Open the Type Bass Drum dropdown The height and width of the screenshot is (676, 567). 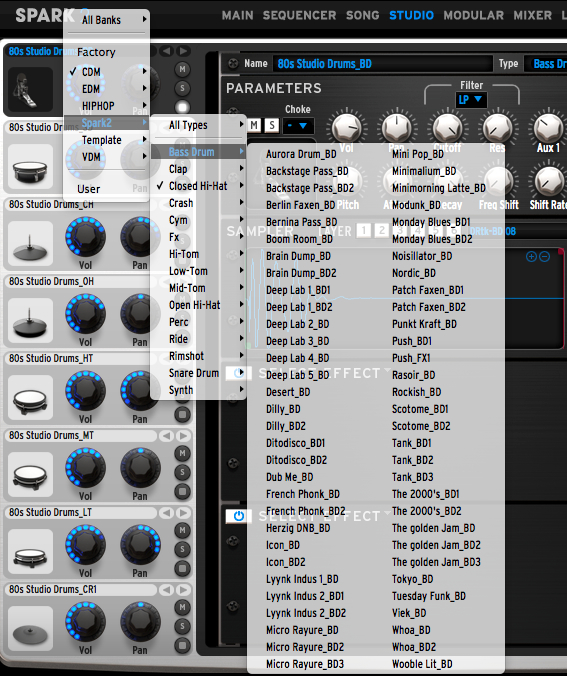547,64
